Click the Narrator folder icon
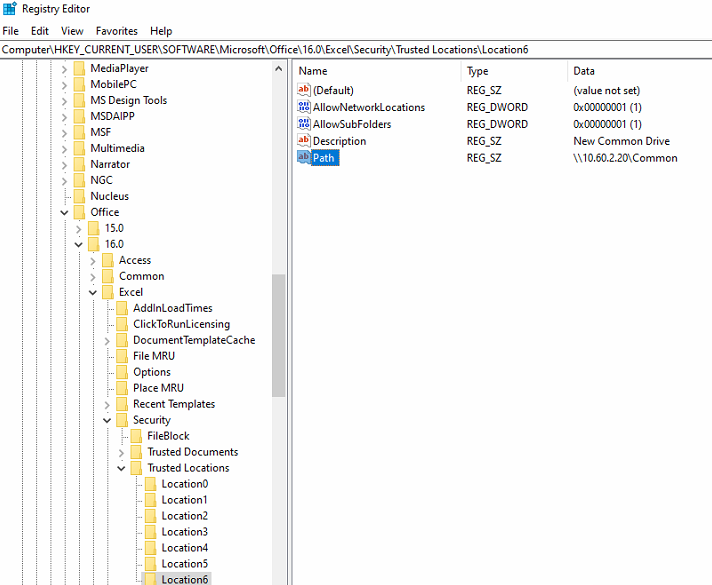 coord(79,164)
